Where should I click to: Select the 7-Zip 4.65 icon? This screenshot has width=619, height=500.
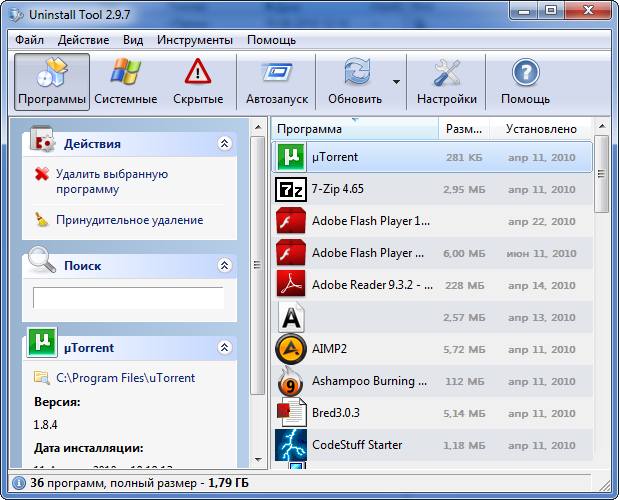(x=291, y=189)
